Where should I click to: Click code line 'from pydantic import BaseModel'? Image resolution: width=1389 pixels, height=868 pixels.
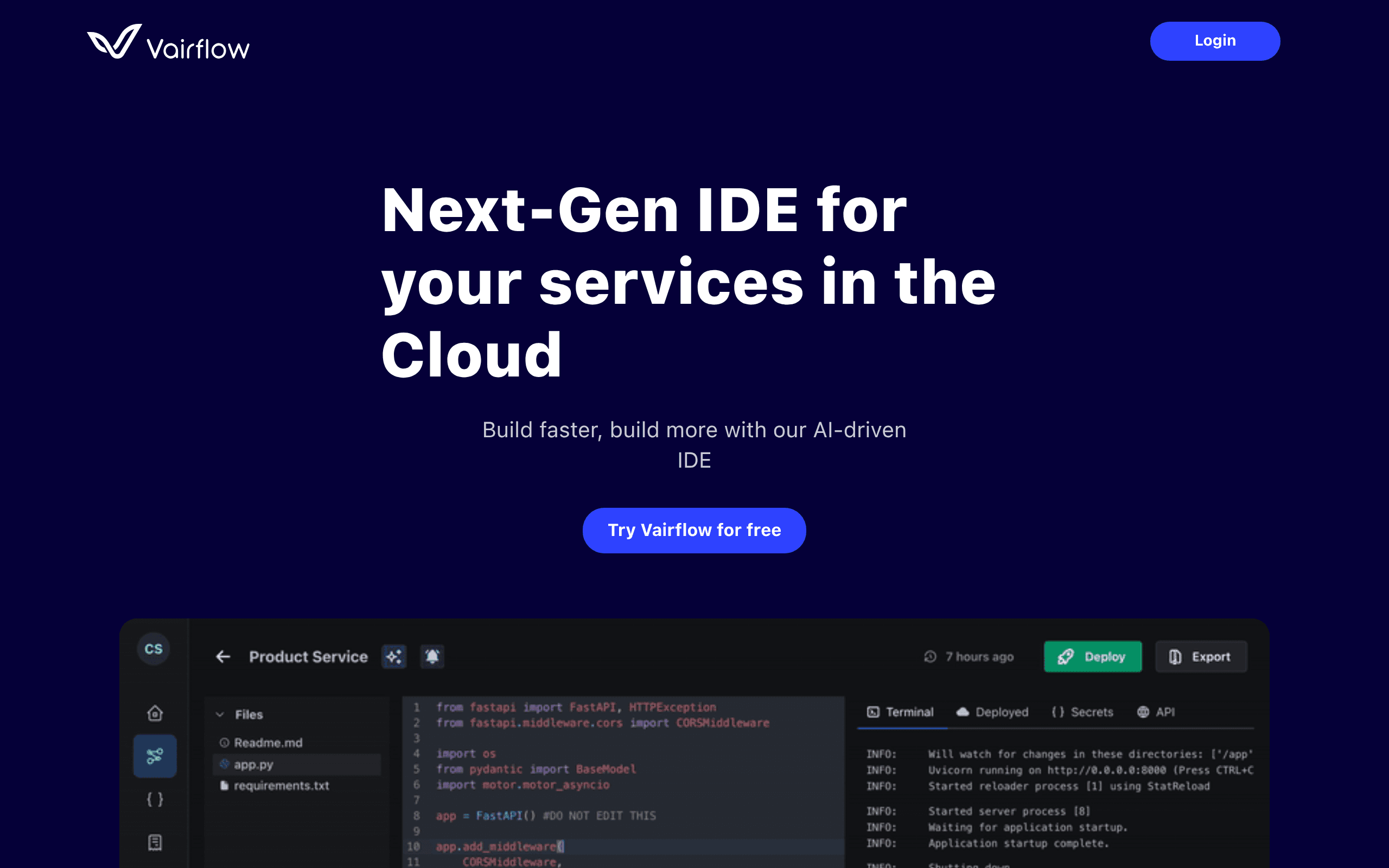point(536,769)
